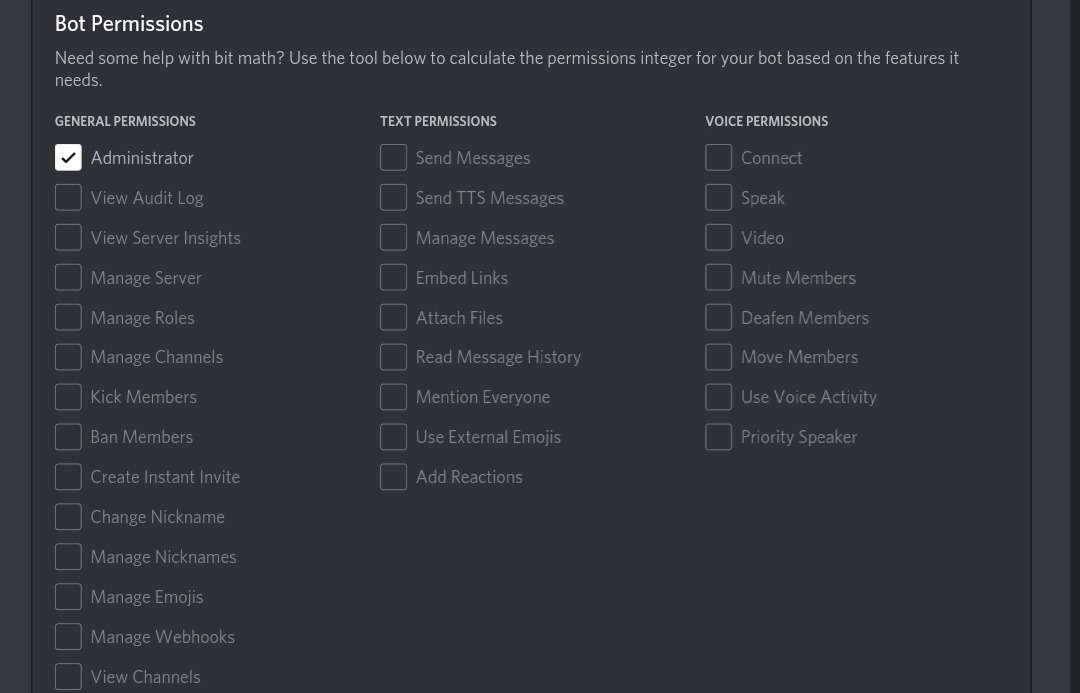This screenshot has width=1080, height=693.
Task: Toggle the Mention Everyone permission
Action: pyautogui.click(x=393, y=397)
